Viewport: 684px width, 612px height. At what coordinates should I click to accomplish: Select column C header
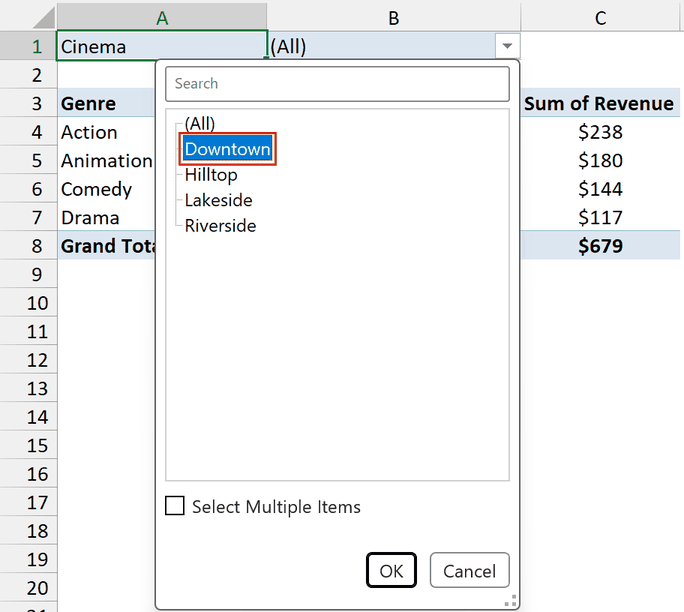[x=601, y=17]
